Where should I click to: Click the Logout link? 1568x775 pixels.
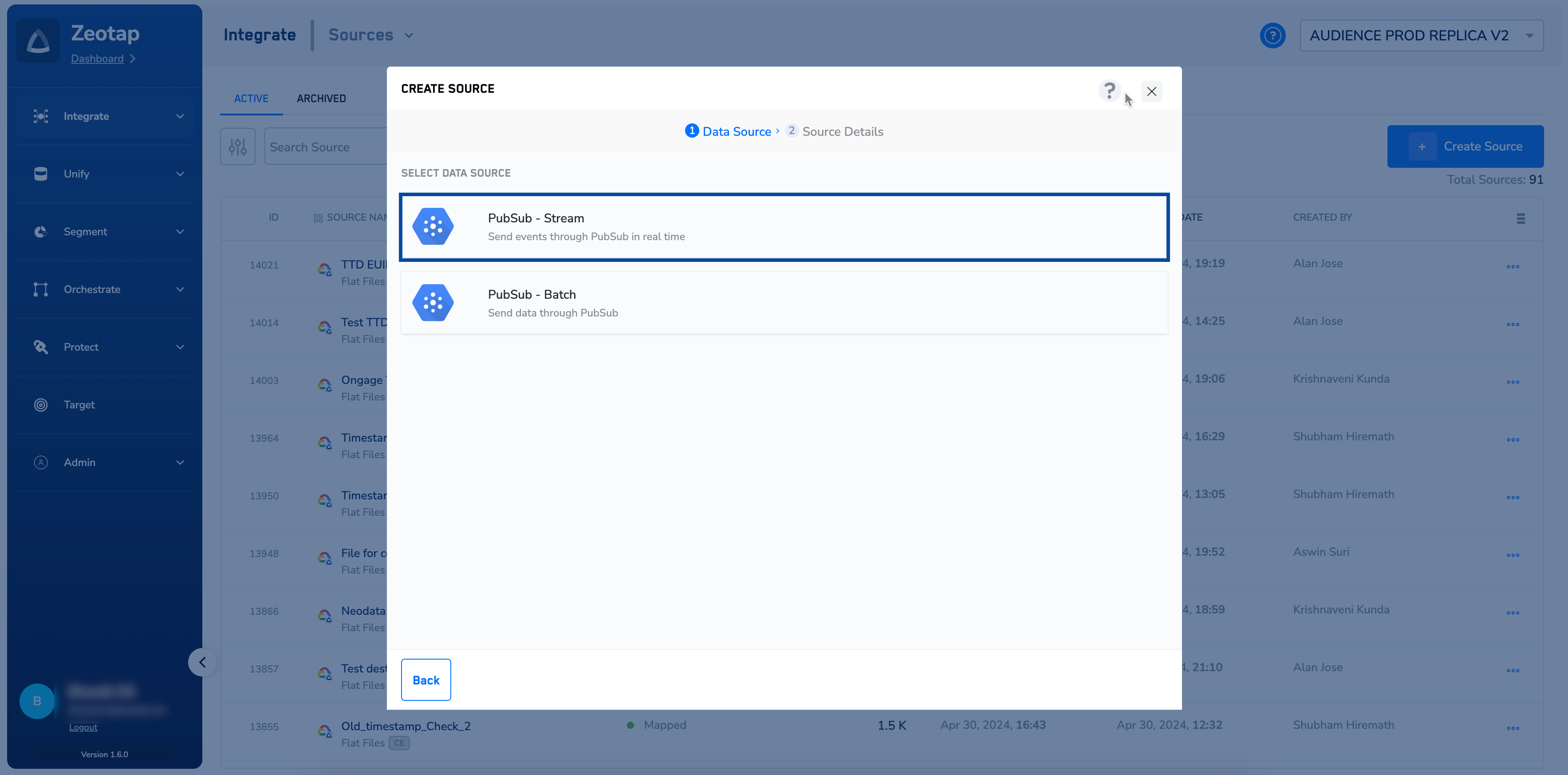(83, 727)
